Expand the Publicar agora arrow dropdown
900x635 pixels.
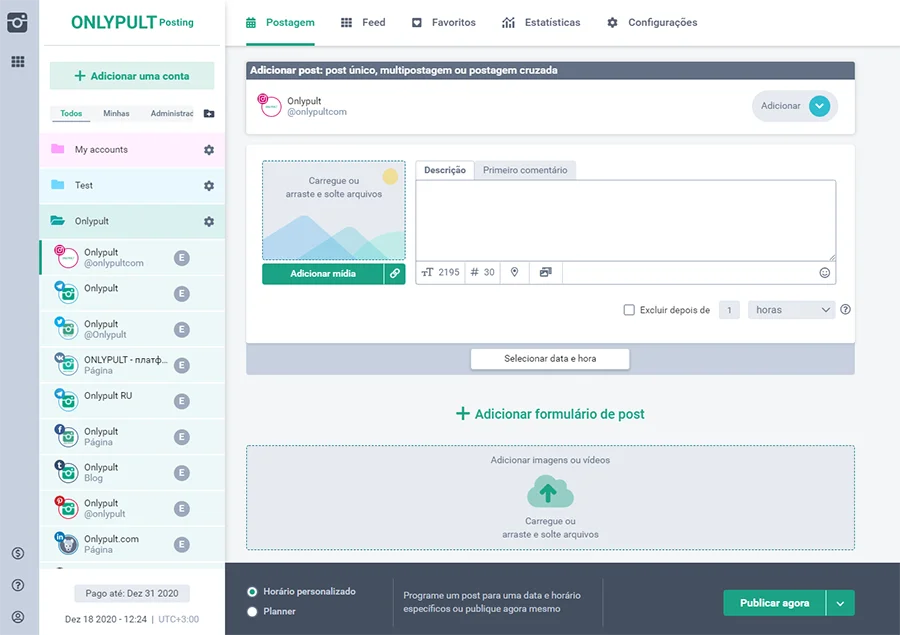tap(840, 603)
